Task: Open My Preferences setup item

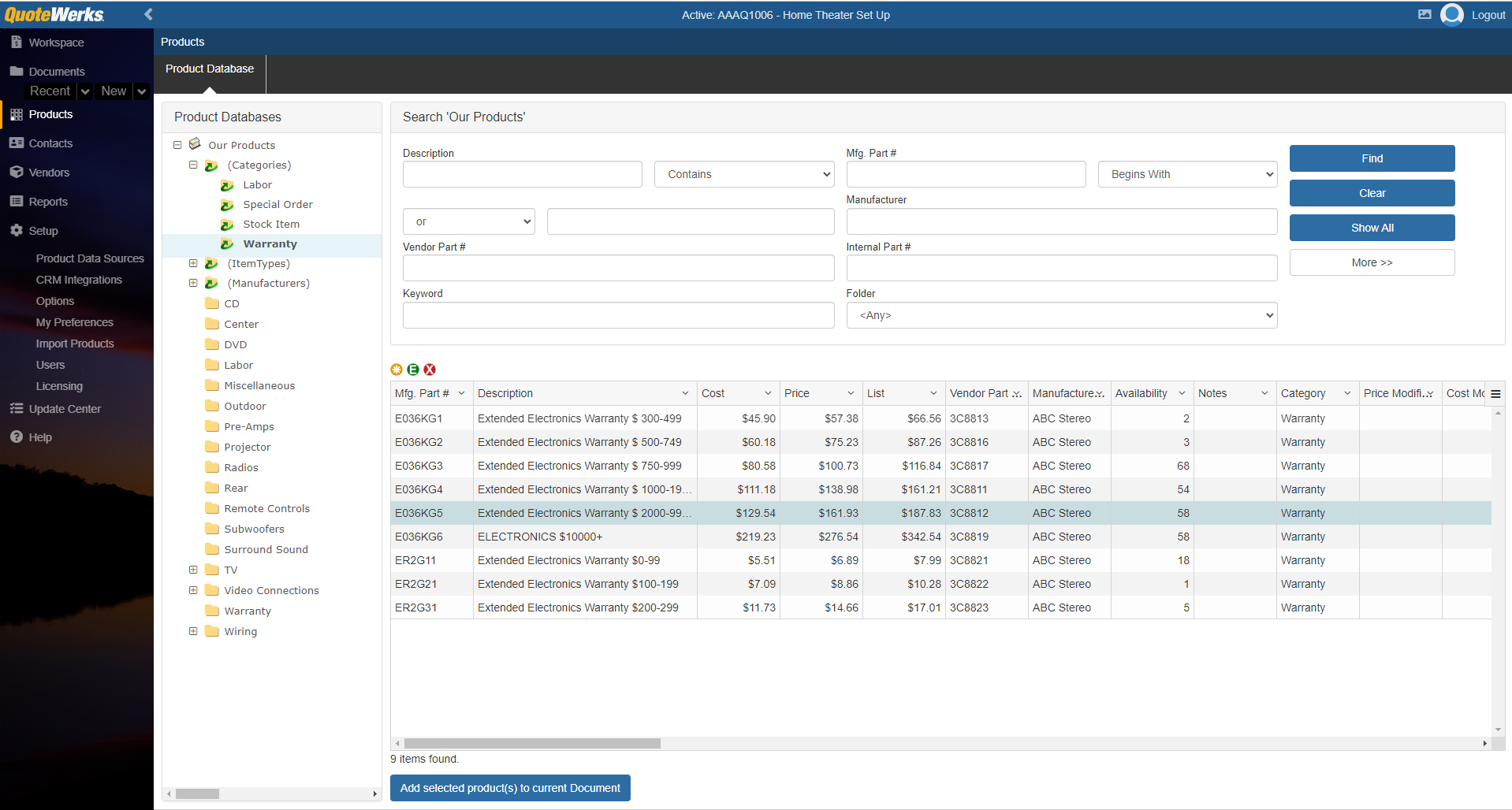Action: pyautogui.click(x=74, y=322)
